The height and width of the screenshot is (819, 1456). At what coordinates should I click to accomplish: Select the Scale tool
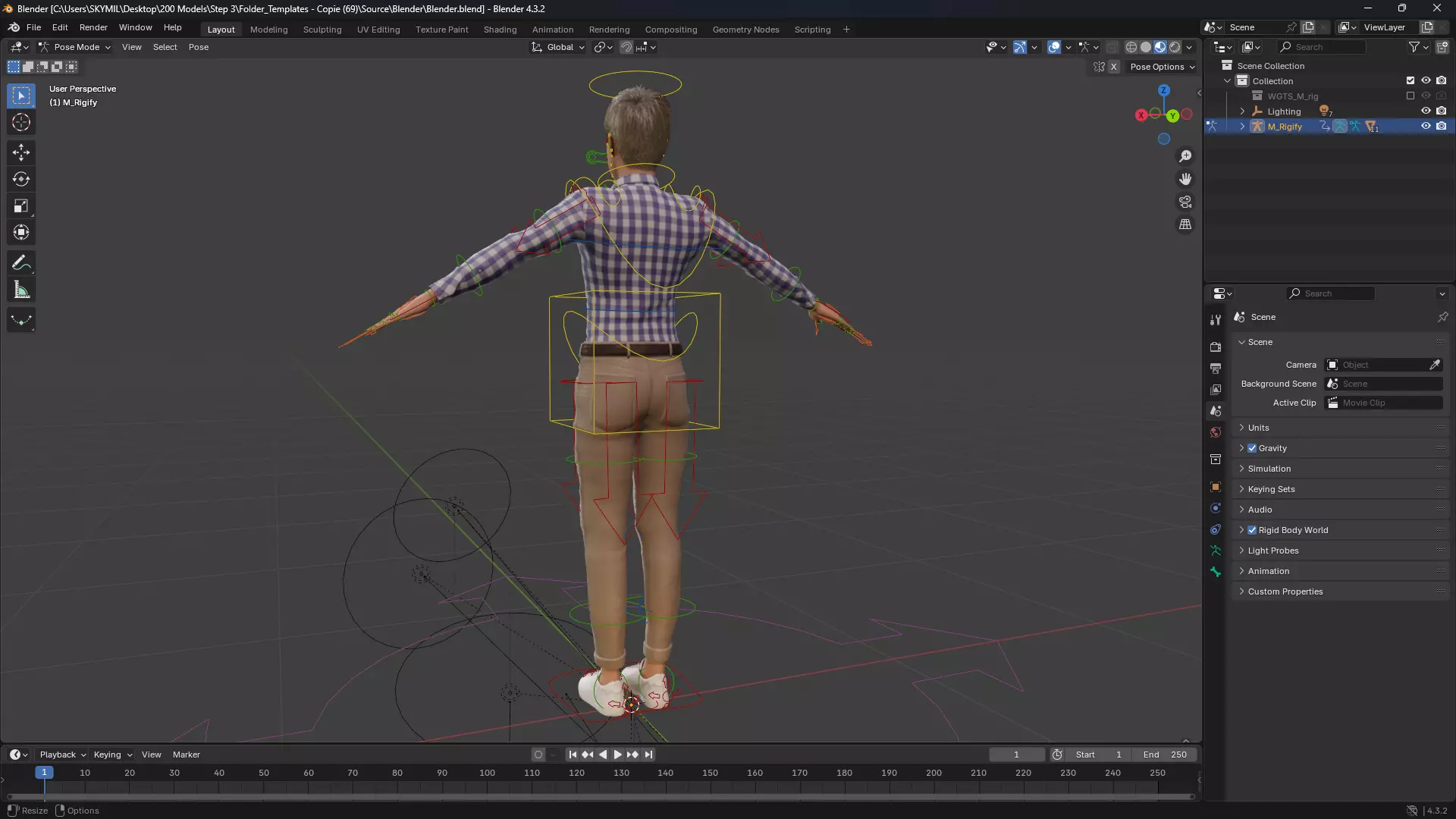coord(21,206)
